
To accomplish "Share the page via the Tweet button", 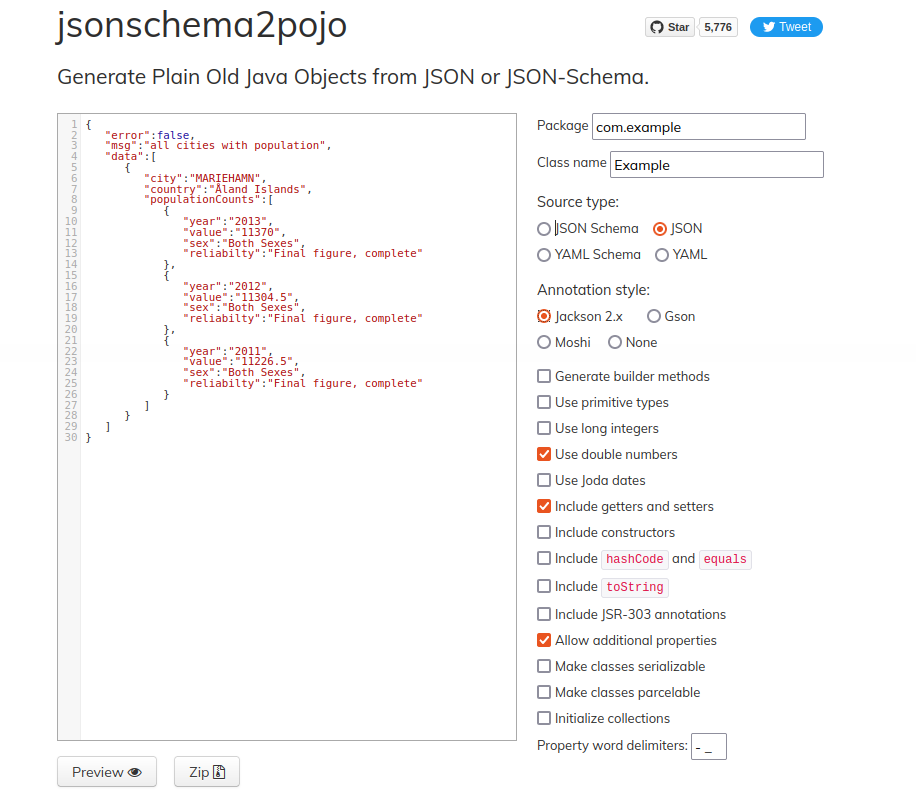I will [x=786, y=27].
